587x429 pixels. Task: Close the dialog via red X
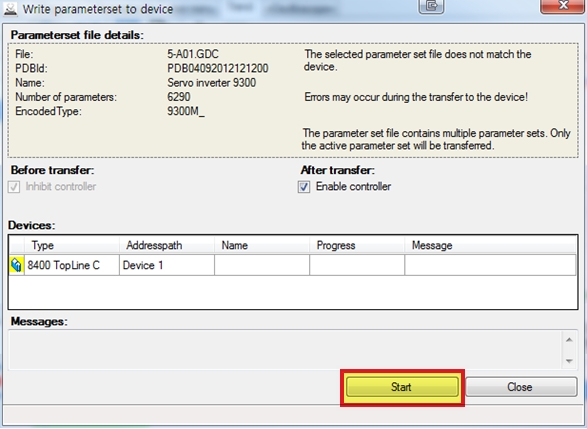(x=563, y=5)
